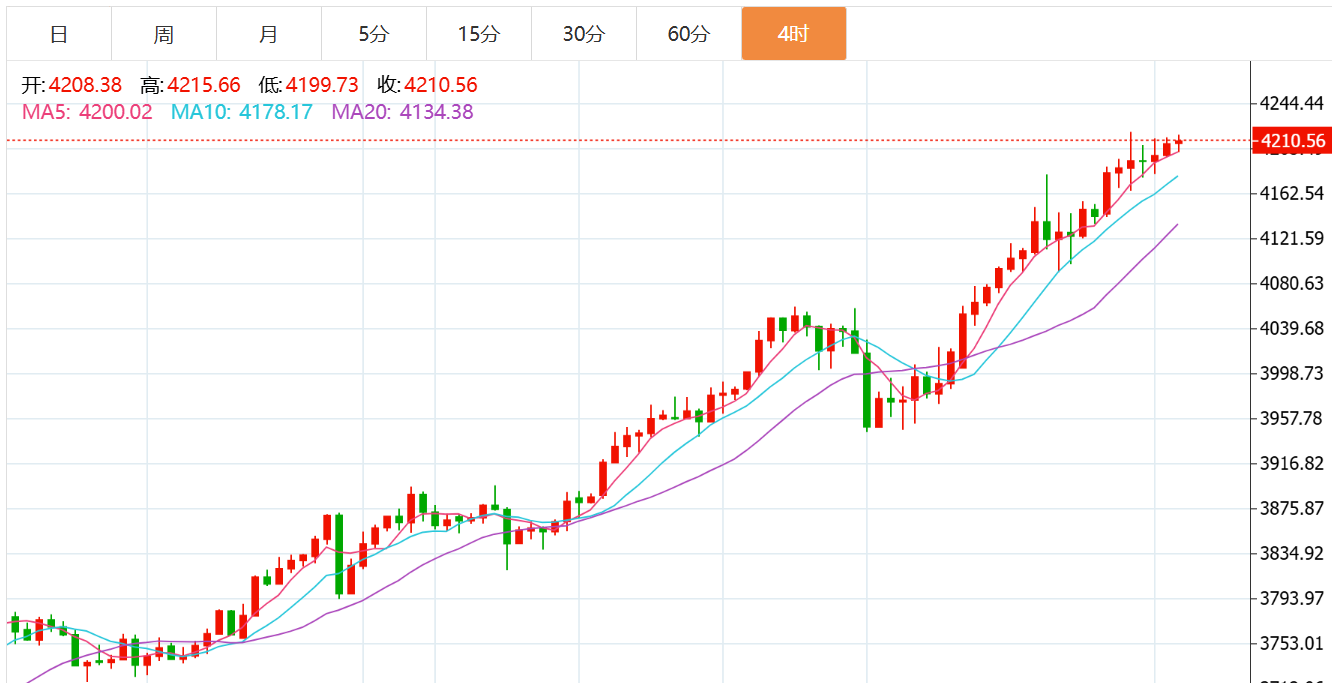The height and width of the screenshot is (683, 1332).
Task: Switch to the 日 (daily) chart tab
Action: coord(59,34)
